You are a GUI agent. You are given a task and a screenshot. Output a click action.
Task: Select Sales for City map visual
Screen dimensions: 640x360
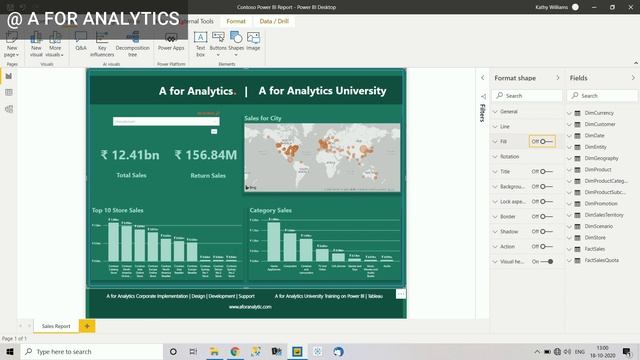pos(322,157)
